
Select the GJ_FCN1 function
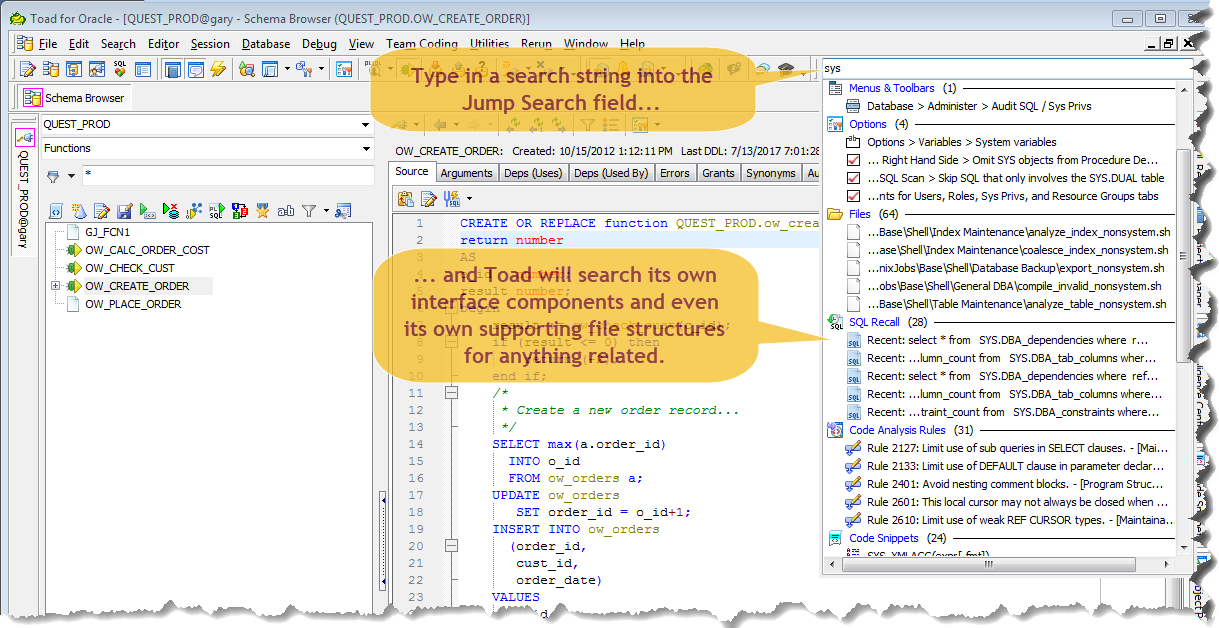(x=107, y=232)
